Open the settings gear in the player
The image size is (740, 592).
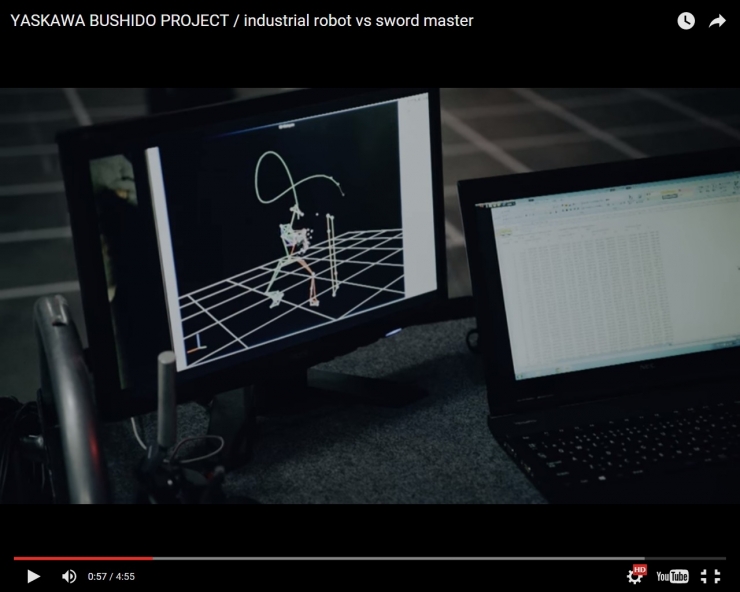point(634,577)
